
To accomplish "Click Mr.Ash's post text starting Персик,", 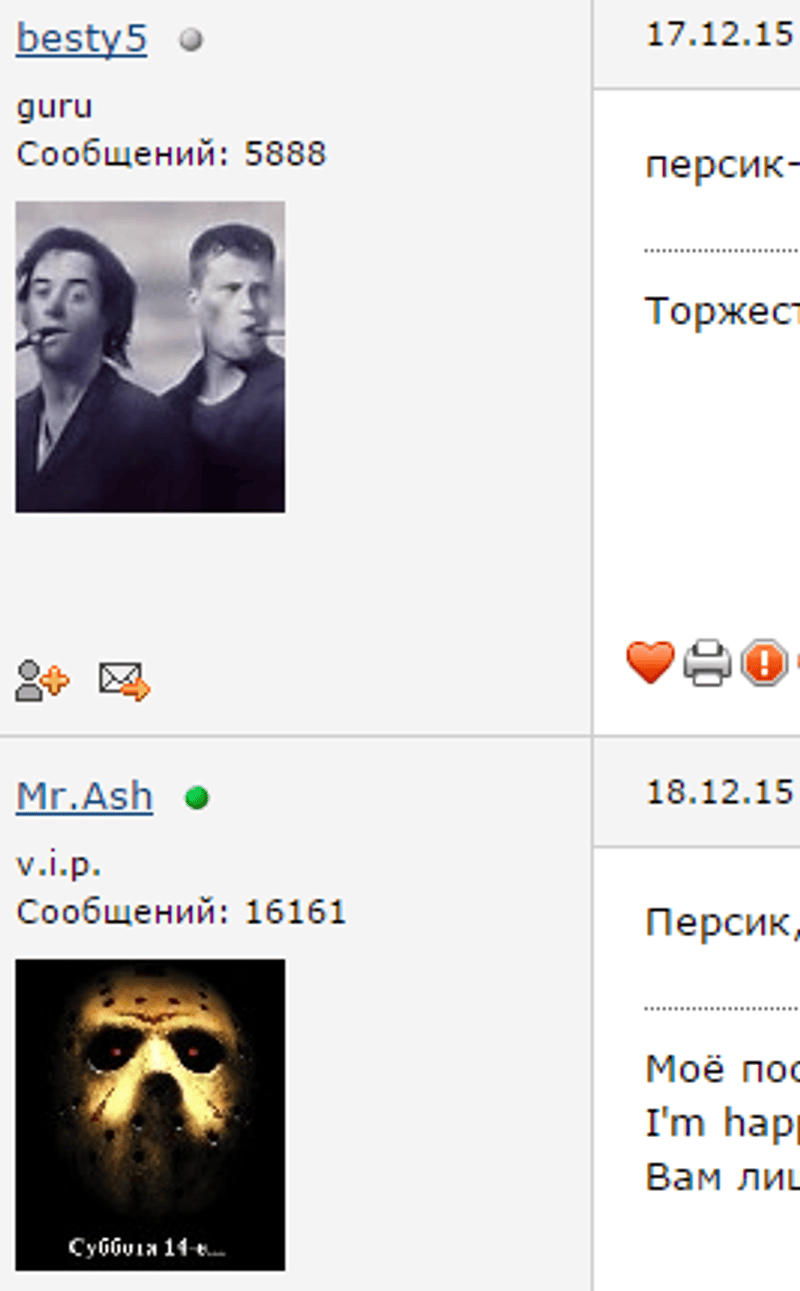I will click(x=722, y=921).
